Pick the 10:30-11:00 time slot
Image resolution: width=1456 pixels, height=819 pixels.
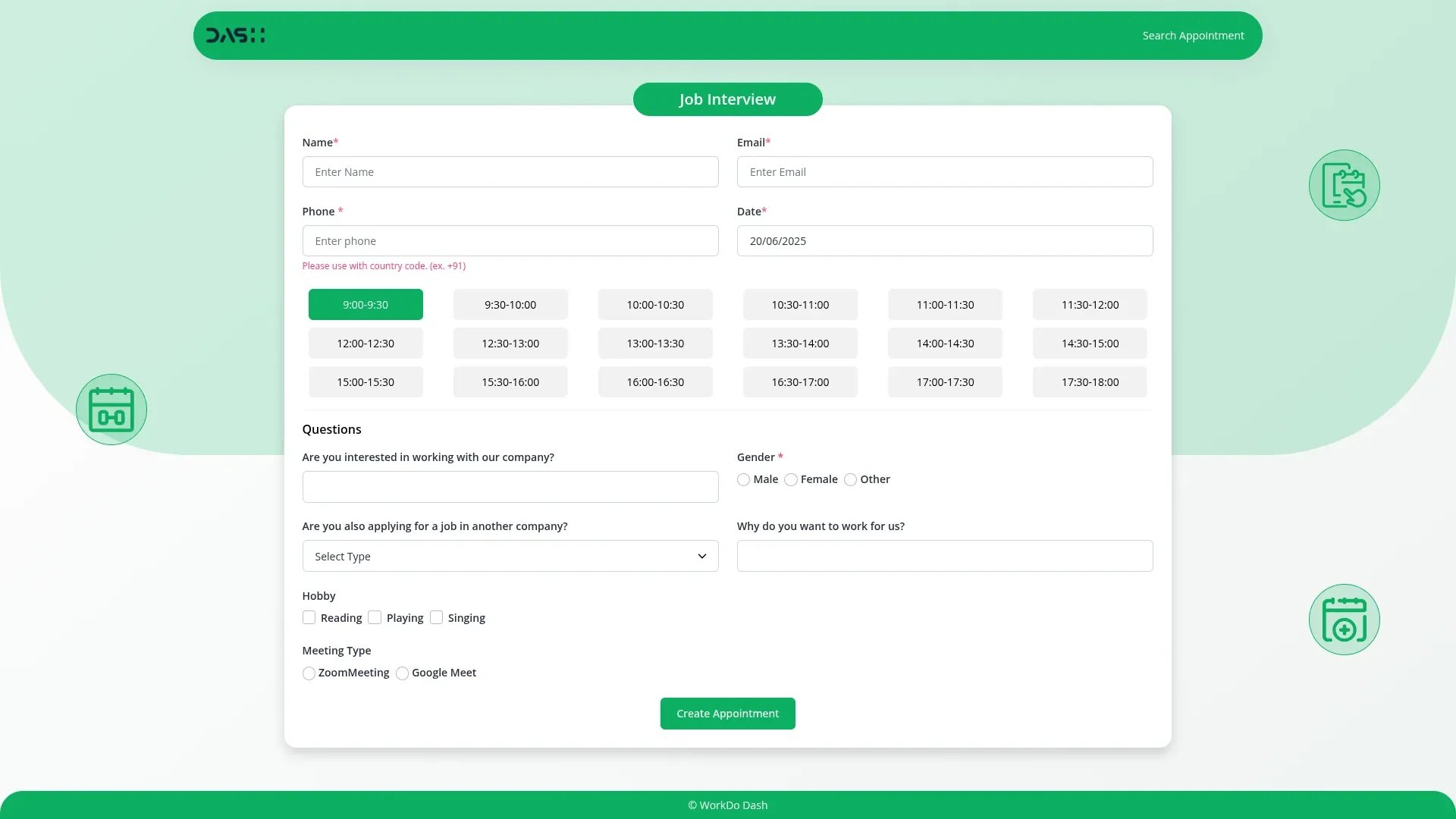click(x=800, y=305)
